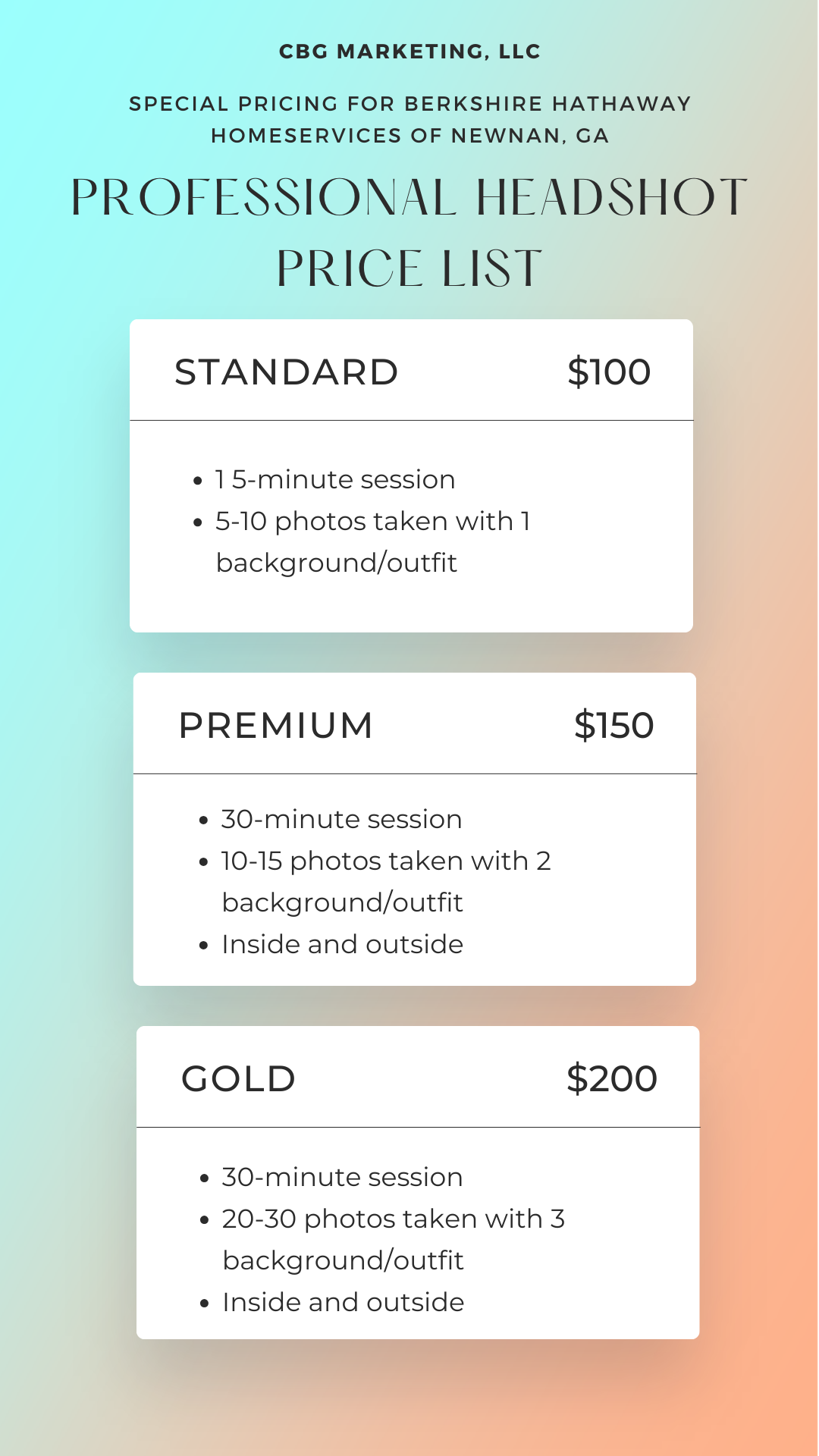The width and height of the screenshot is (819, 1456).
Task: Click background/outfit text in the Standard card
Action: coord(337,563)
